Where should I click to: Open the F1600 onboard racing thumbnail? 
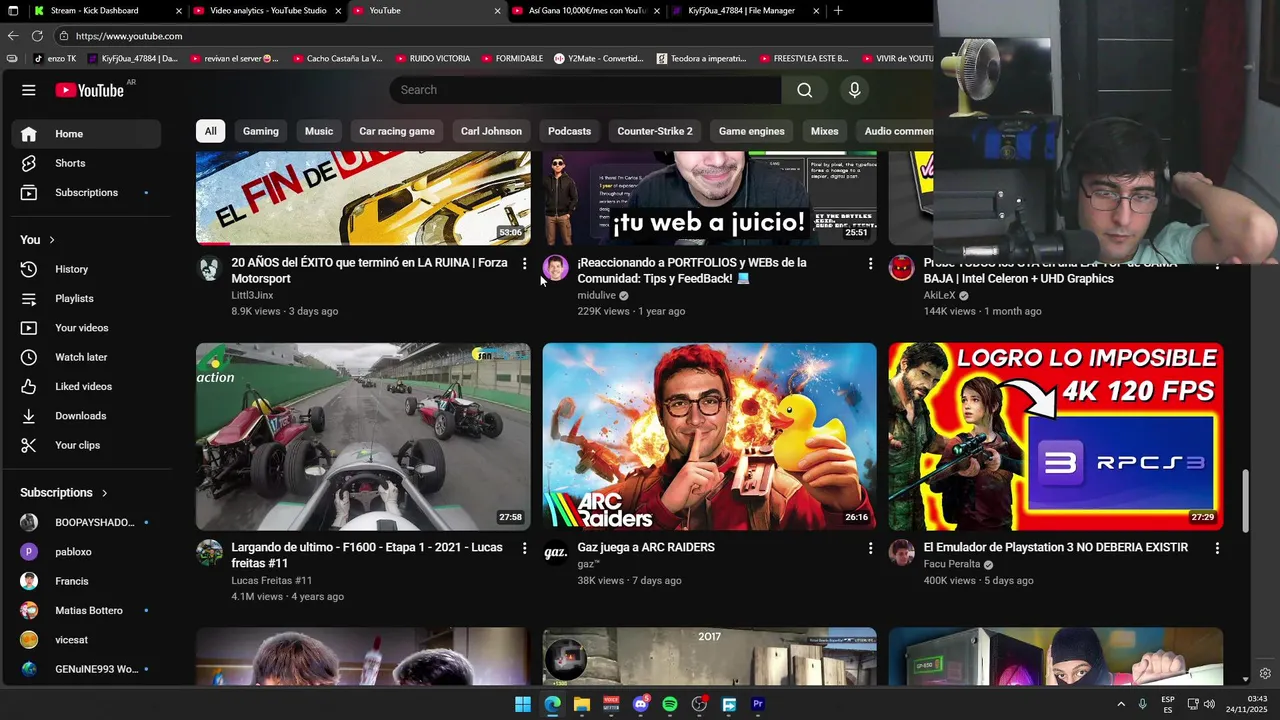(x=363, y=437)
